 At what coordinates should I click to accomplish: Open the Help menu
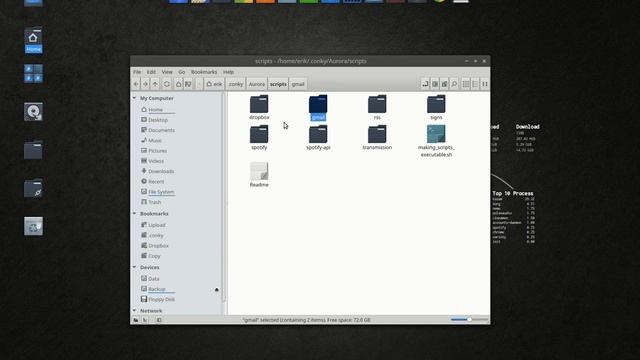[229, 72]
